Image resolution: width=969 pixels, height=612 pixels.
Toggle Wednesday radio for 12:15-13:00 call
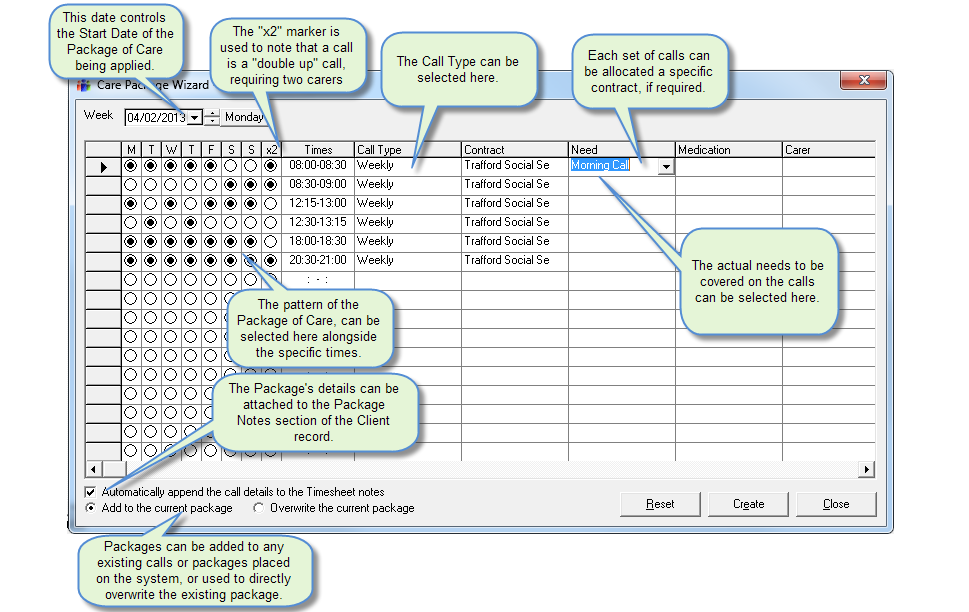click(170, 204)
